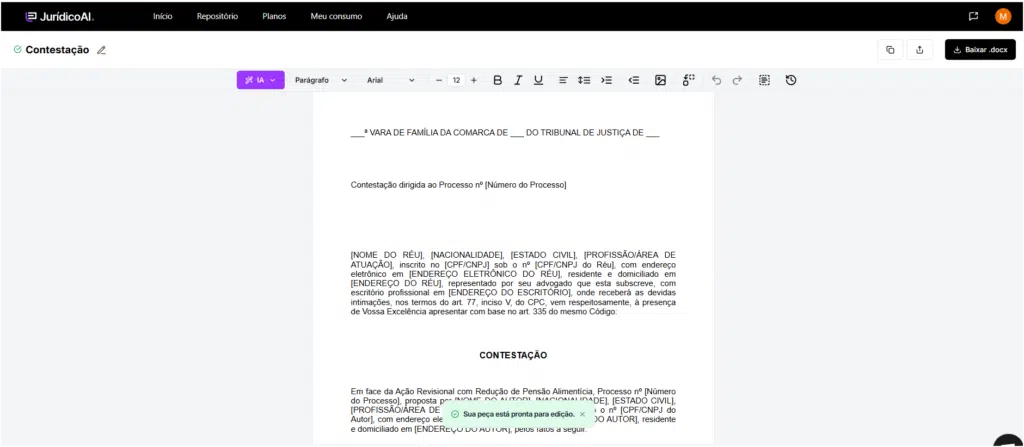
Task: Click the 'Sua peça está pronta para edição.' message
Action: 519,414
